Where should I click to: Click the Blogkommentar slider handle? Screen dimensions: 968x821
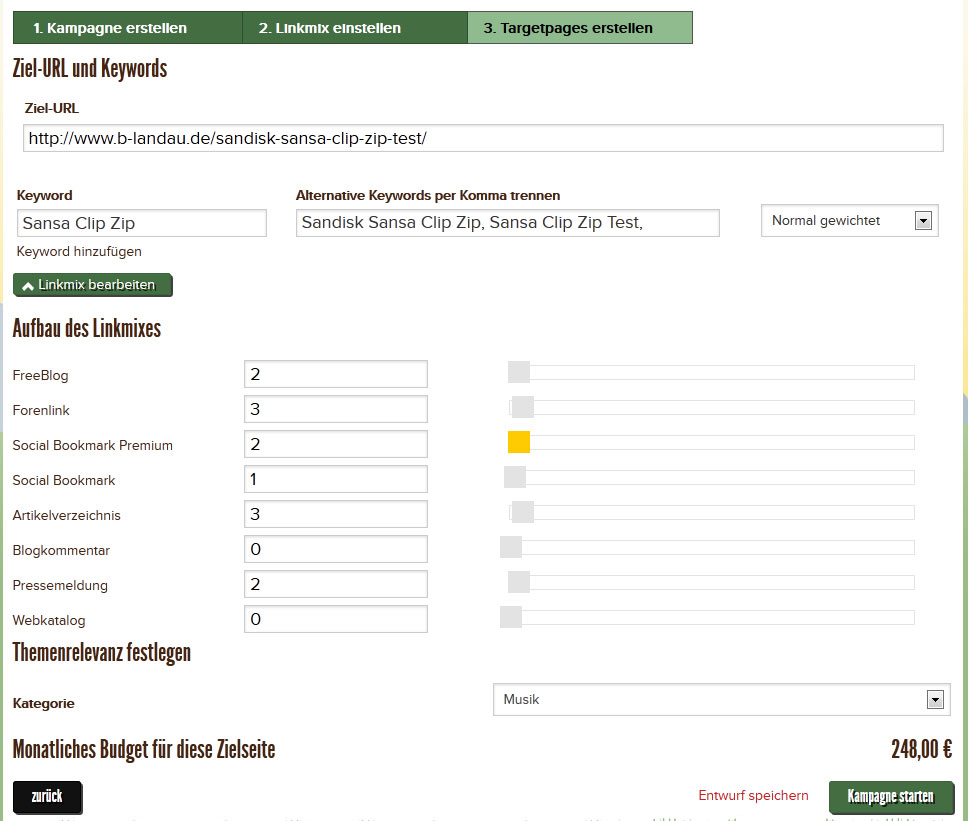[511, 548]
